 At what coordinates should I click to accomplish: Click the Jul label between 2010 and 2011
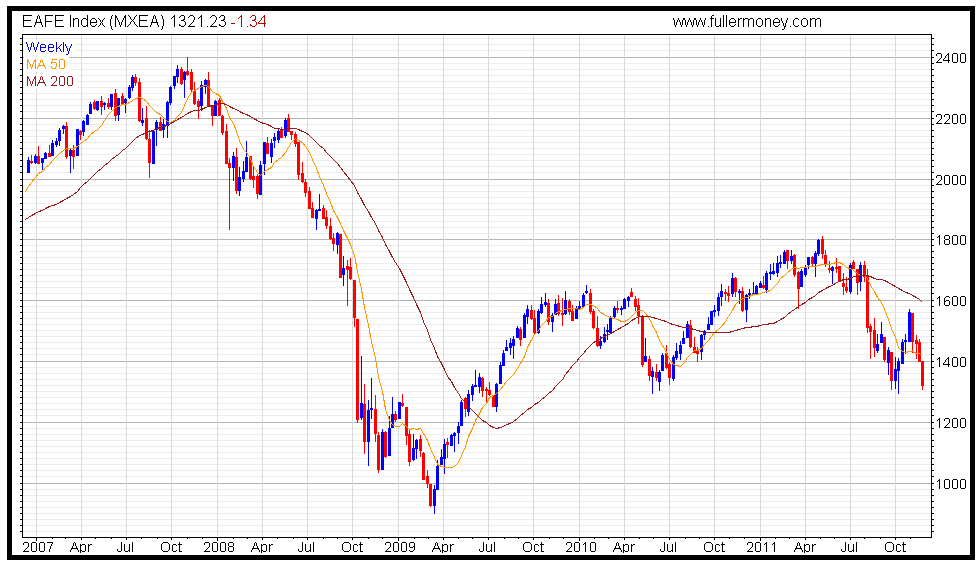tap(668, 547)
